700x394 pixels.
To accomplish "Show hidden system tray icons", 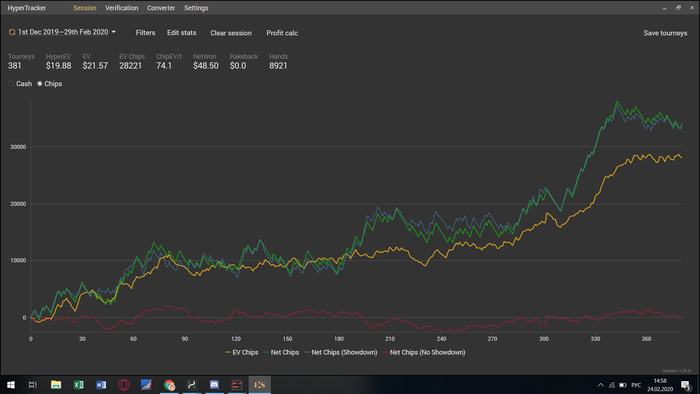I will point(600,385).
